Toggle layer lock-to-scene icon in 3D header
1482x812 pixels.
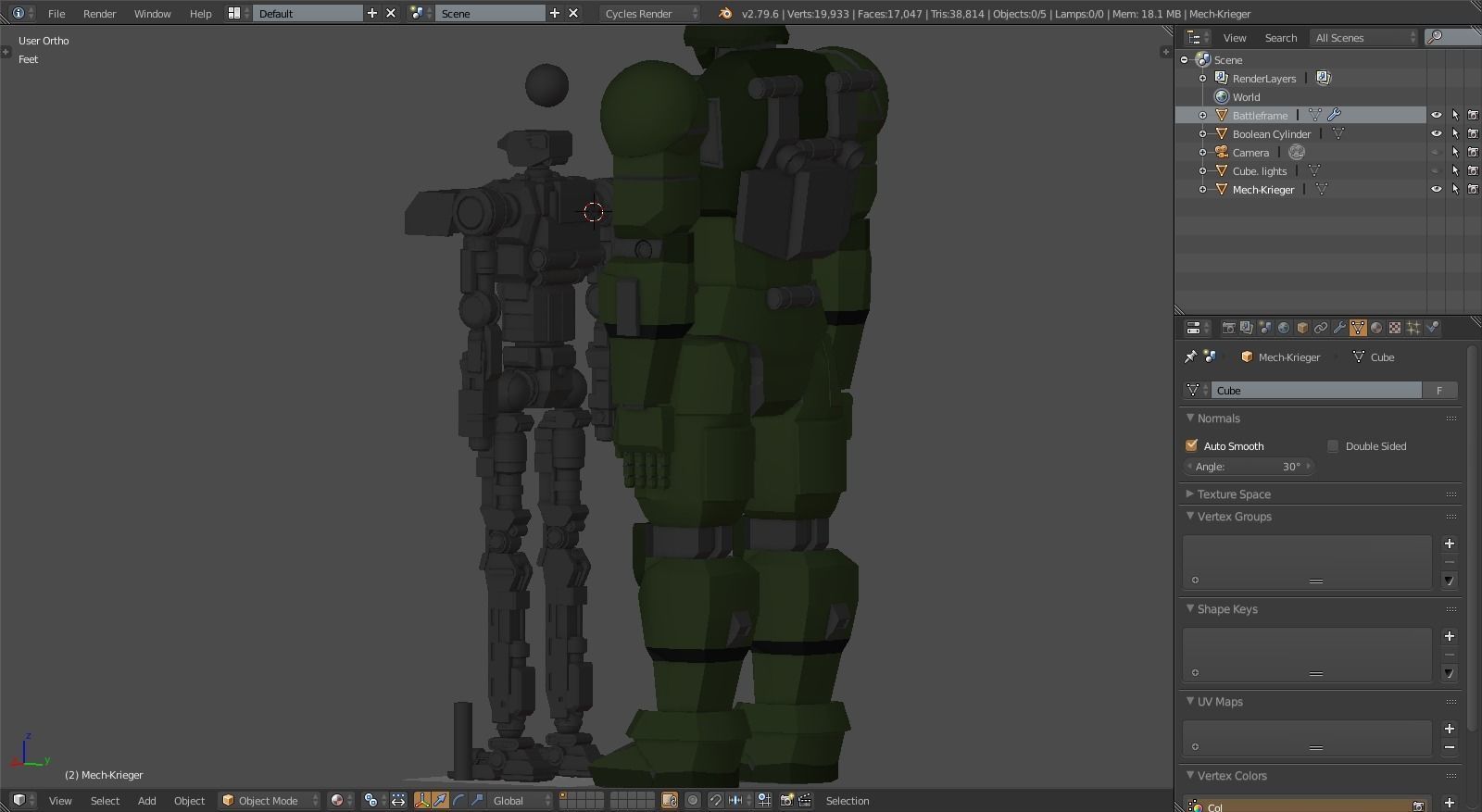point(670,801)
